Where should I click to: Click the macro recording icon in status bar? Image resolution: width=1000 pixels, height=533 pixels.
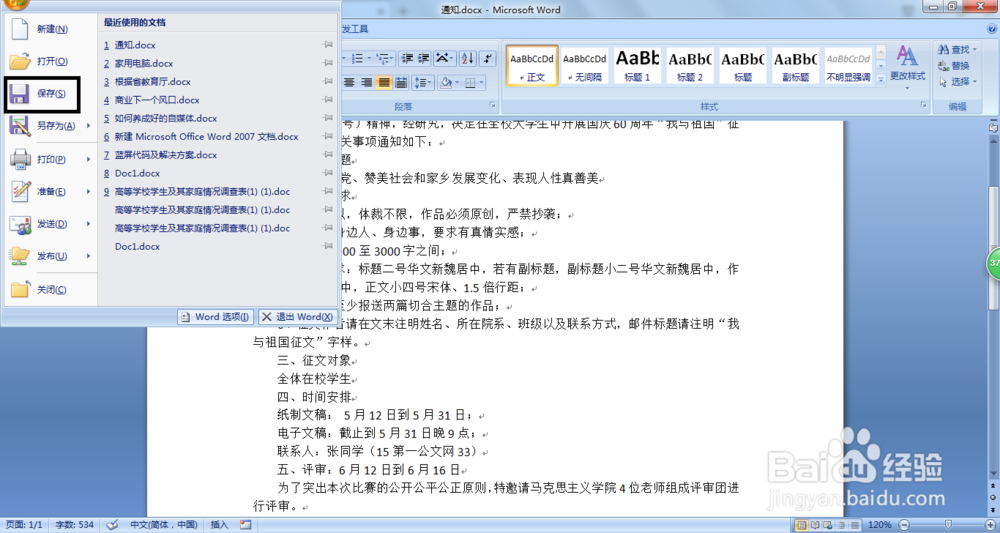pyautogui.click(x=246, y=525)
